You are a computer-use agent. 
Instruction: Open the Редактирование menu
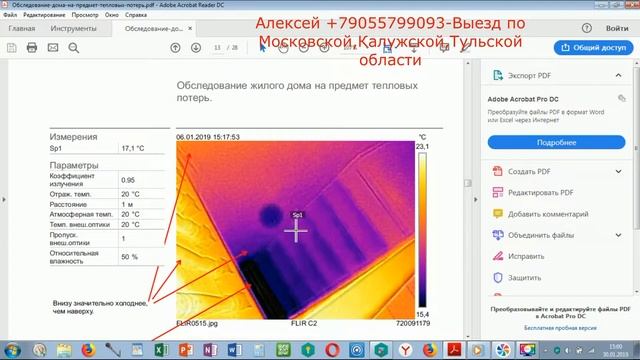44,15
